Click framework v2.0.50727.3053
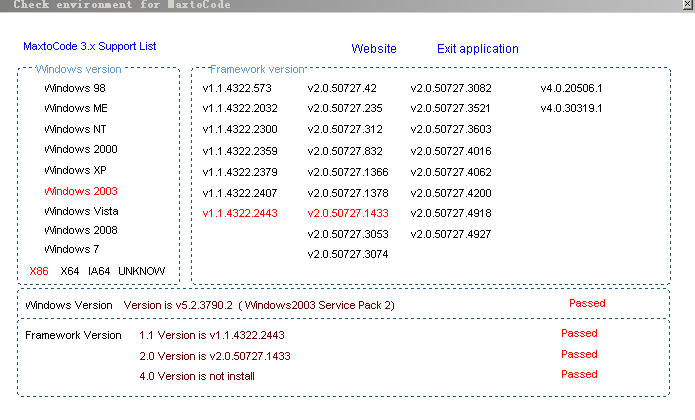This screenshot has height=420, width=695. coord(348,234)
